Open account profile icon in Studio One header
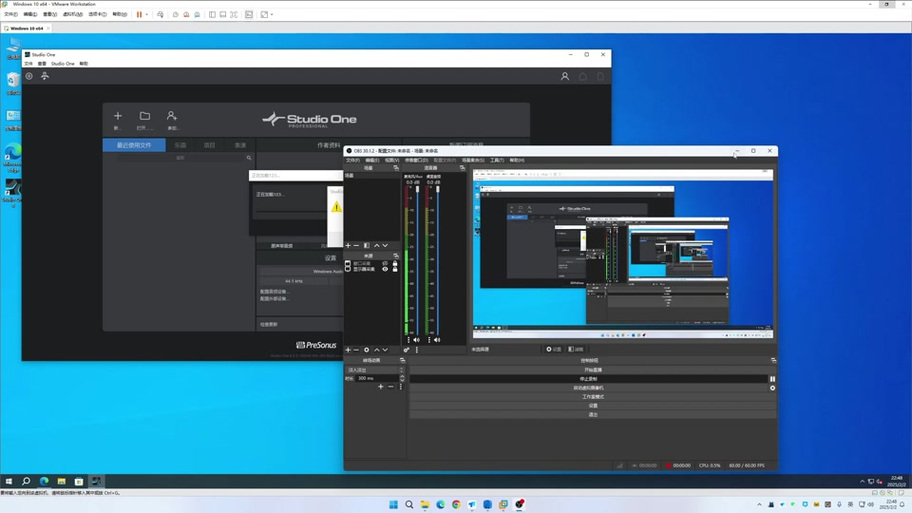 tap(564, 76)
